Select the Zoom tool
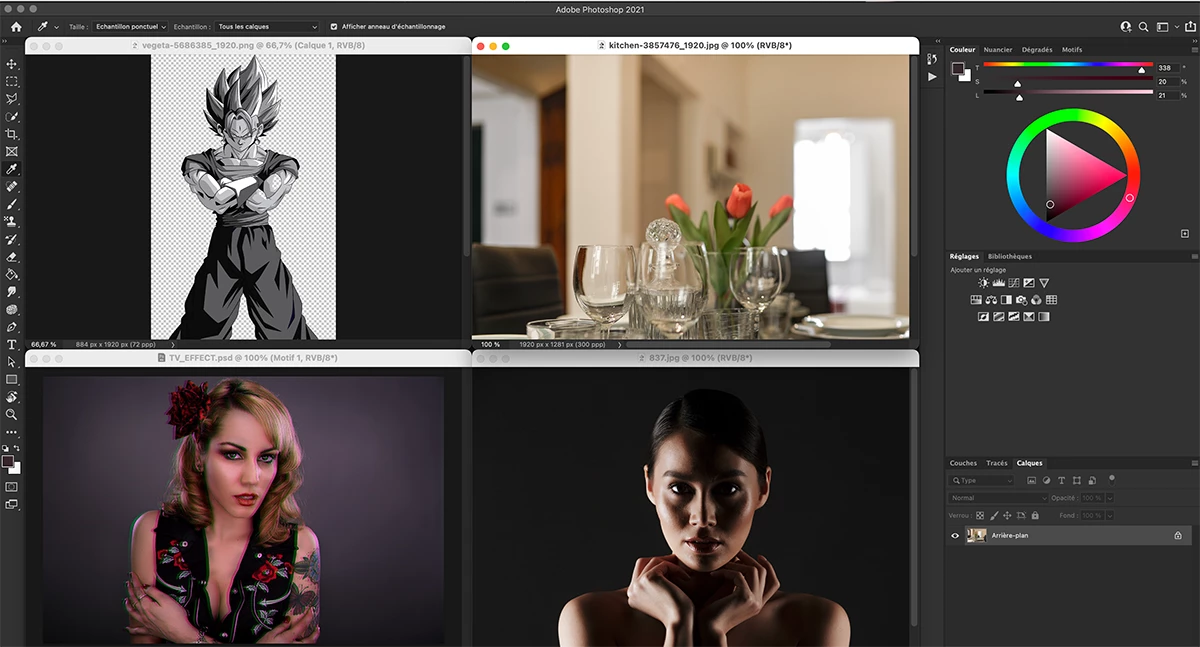This screenshot has width=1200, height=647. click(12, 414)
